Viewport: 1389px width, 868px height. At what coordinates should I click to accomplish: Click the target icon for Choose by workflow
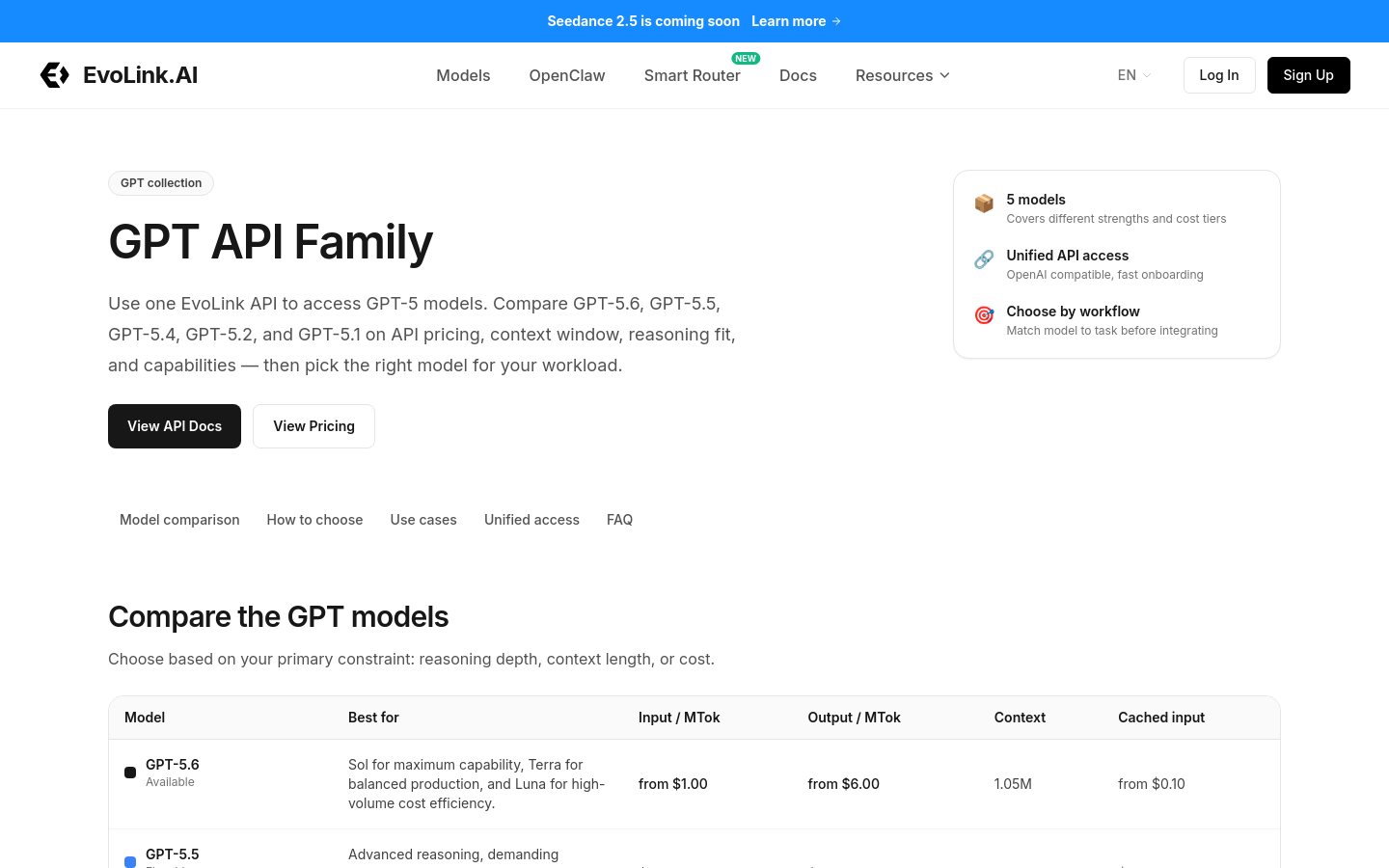pos(984,314)
